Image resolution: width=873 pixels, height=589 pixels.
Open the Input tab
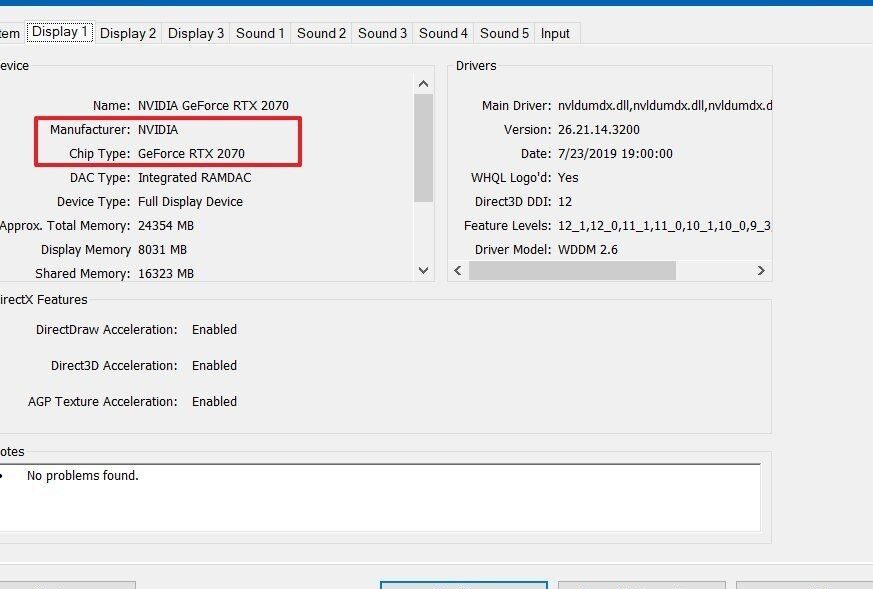tap(555, 33)
